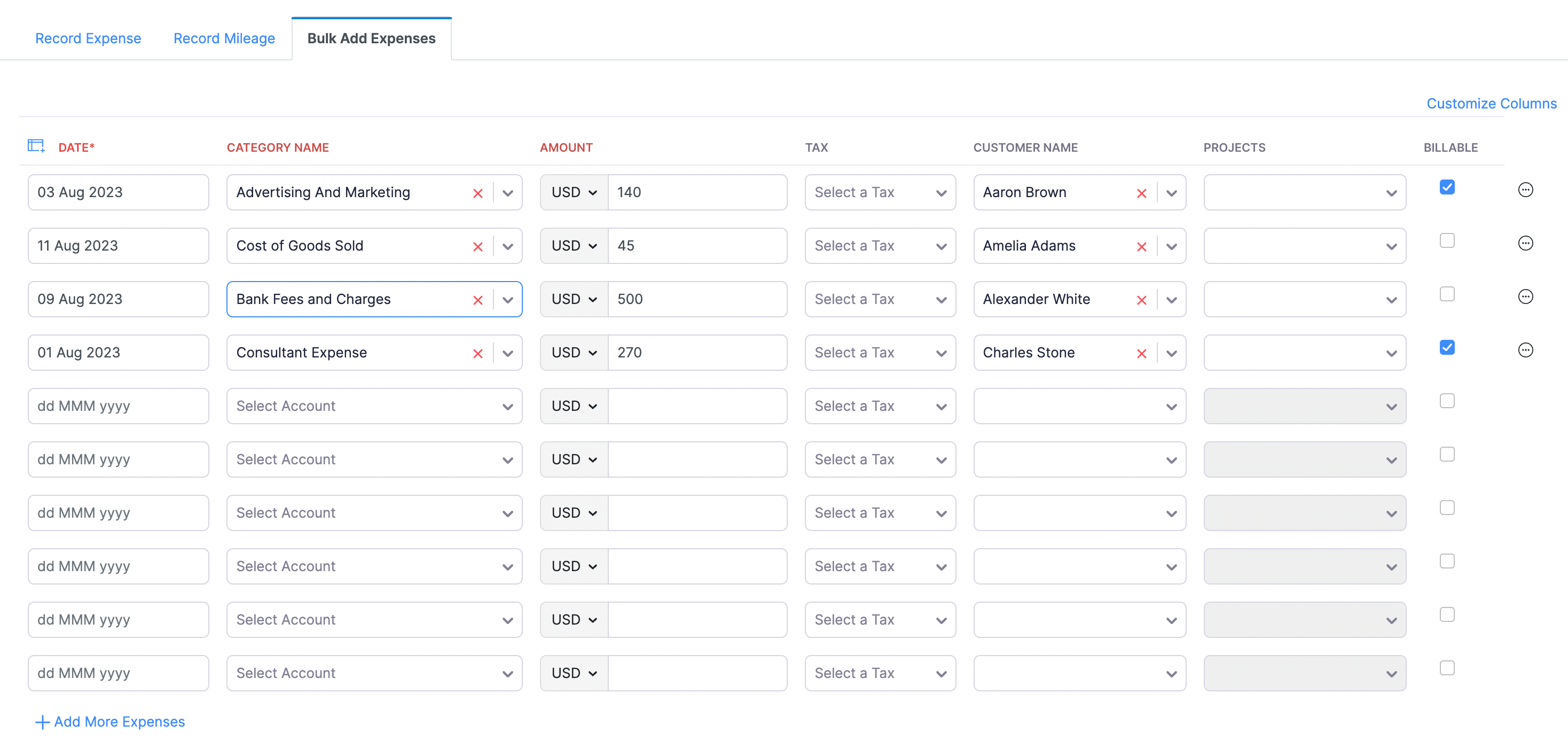Enable billable for the Cost of Goods Sold row
The height and width of the screenshot is (748, 1568).
point(1447,241)
